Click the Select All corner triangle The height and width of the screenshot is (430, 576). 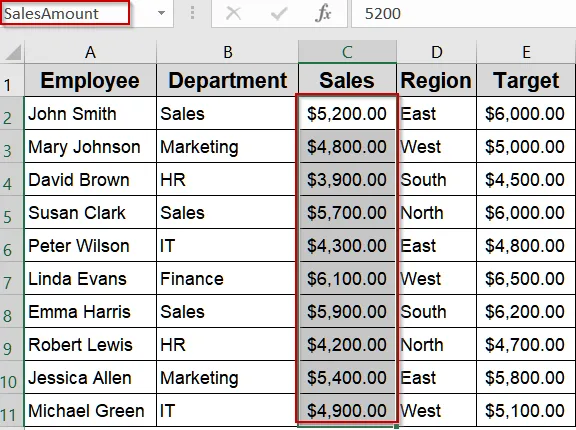(13, 52)
